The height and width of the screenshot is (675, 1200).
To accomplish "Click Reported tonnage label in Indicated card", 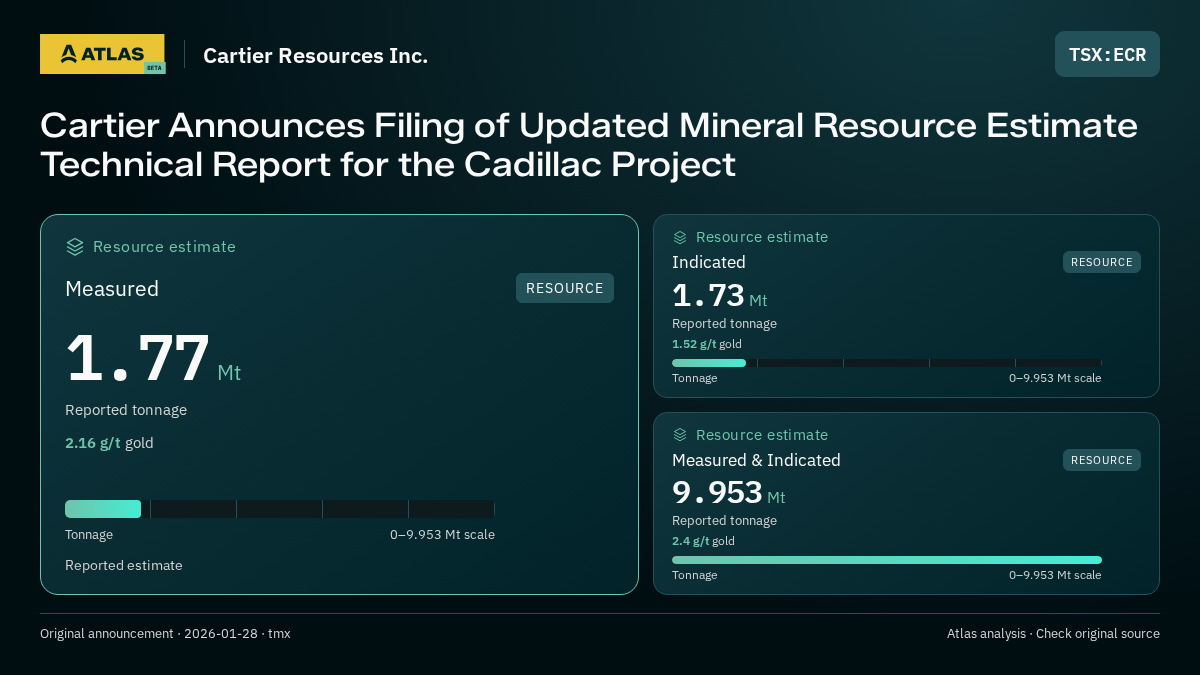I will (x=724, y=324).
